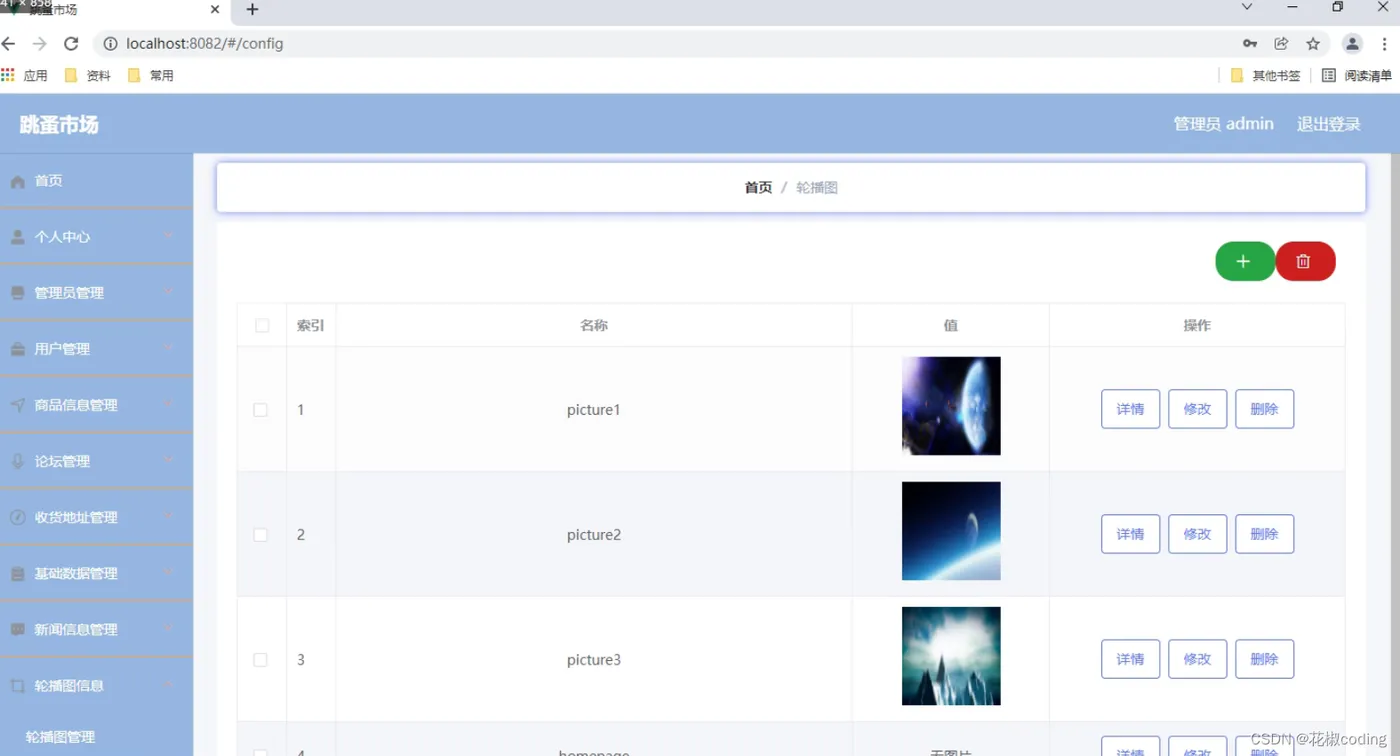Open the 资料 bookmarks folder
Screen dimensions: 1400x756
[x=88, y=75]
